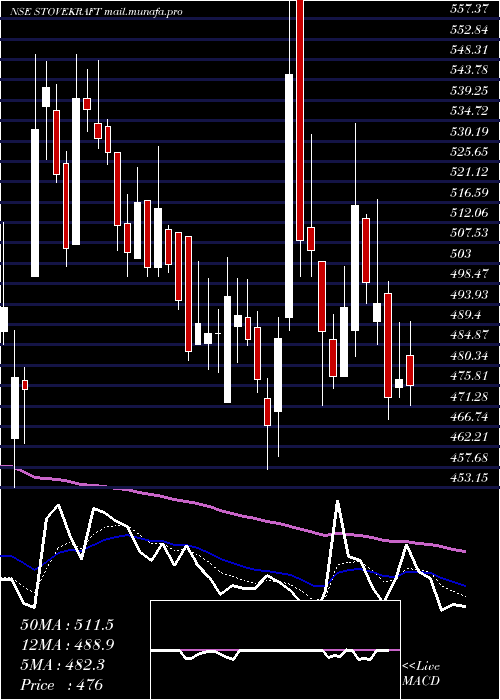Select the 489.4 price axis label
Screen dimensions: 500x700
(466, 315)
